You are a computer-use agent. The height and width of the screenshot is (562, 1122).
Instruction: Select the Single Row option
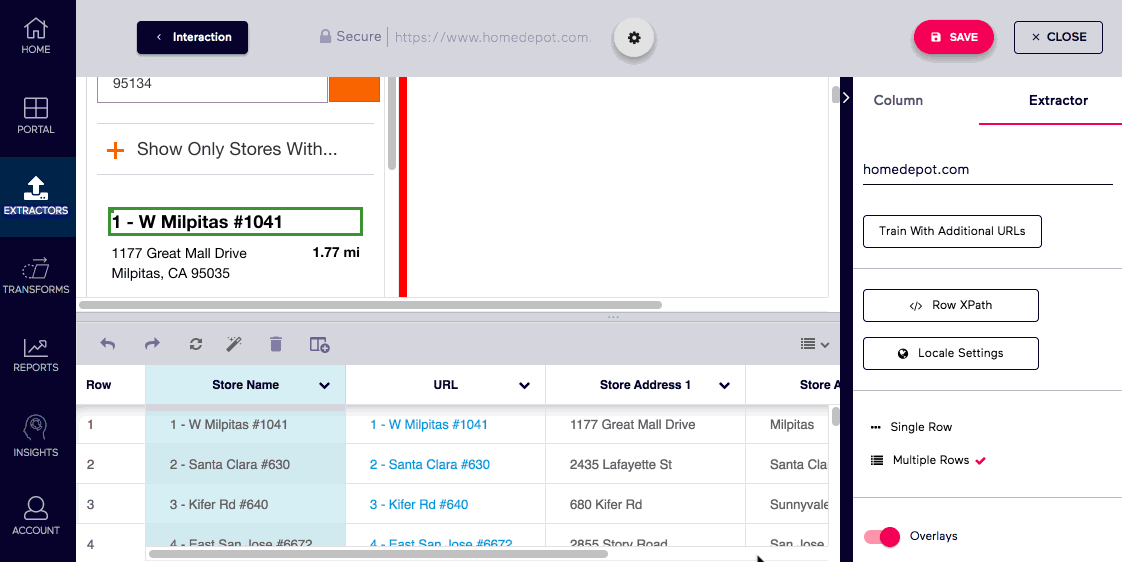(920, 427)
